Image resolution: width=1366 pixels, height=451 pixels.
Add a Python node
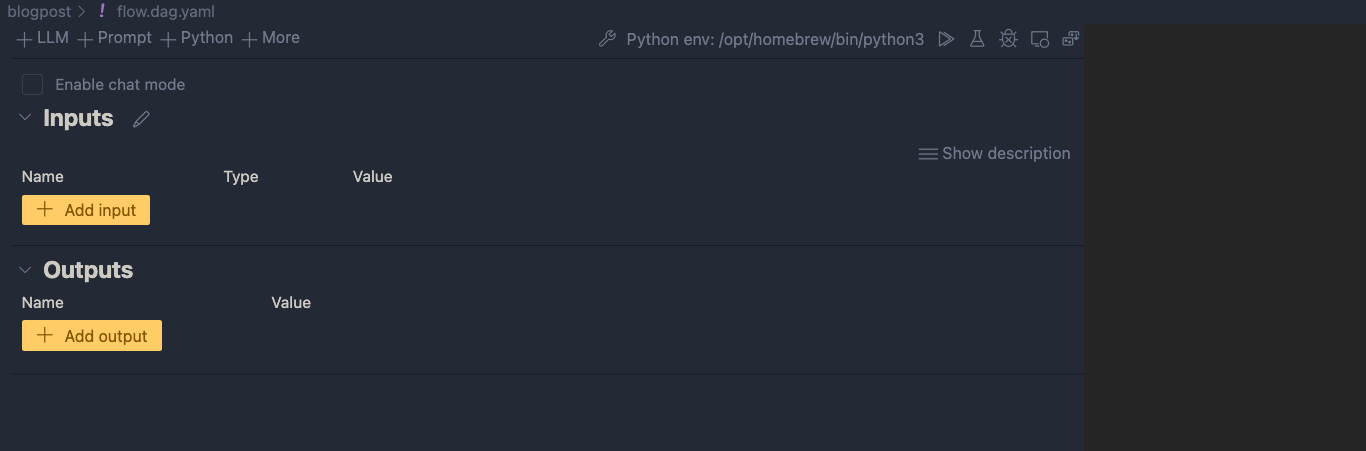[197, 38]
